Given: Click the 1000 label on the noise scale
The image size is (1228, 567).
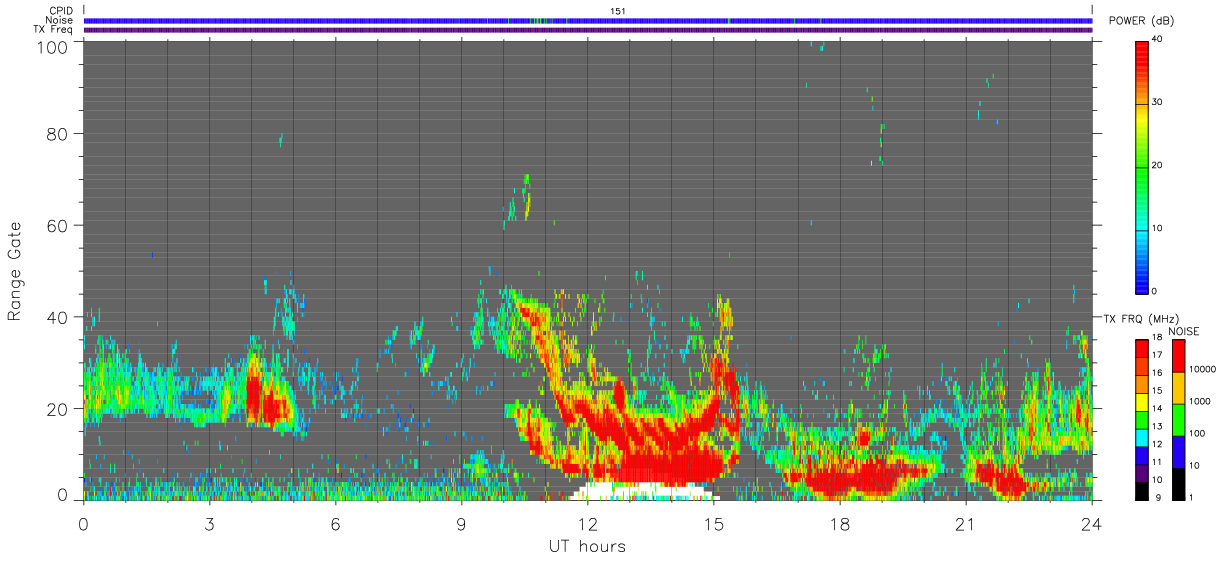Looking at the screenshot, I should (1199, 401).
